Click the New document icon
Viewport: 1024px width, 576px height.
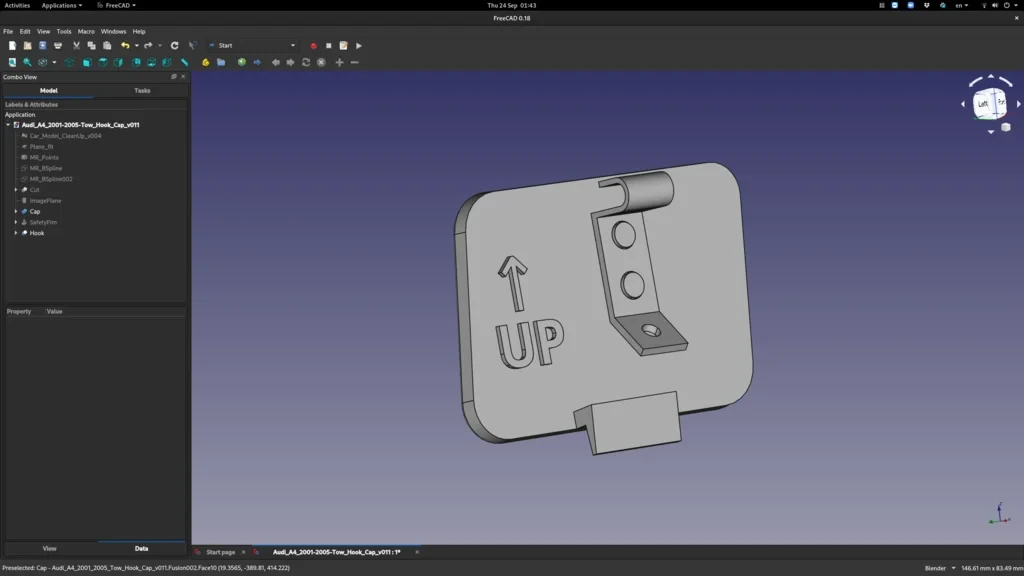tap(12, 46)
